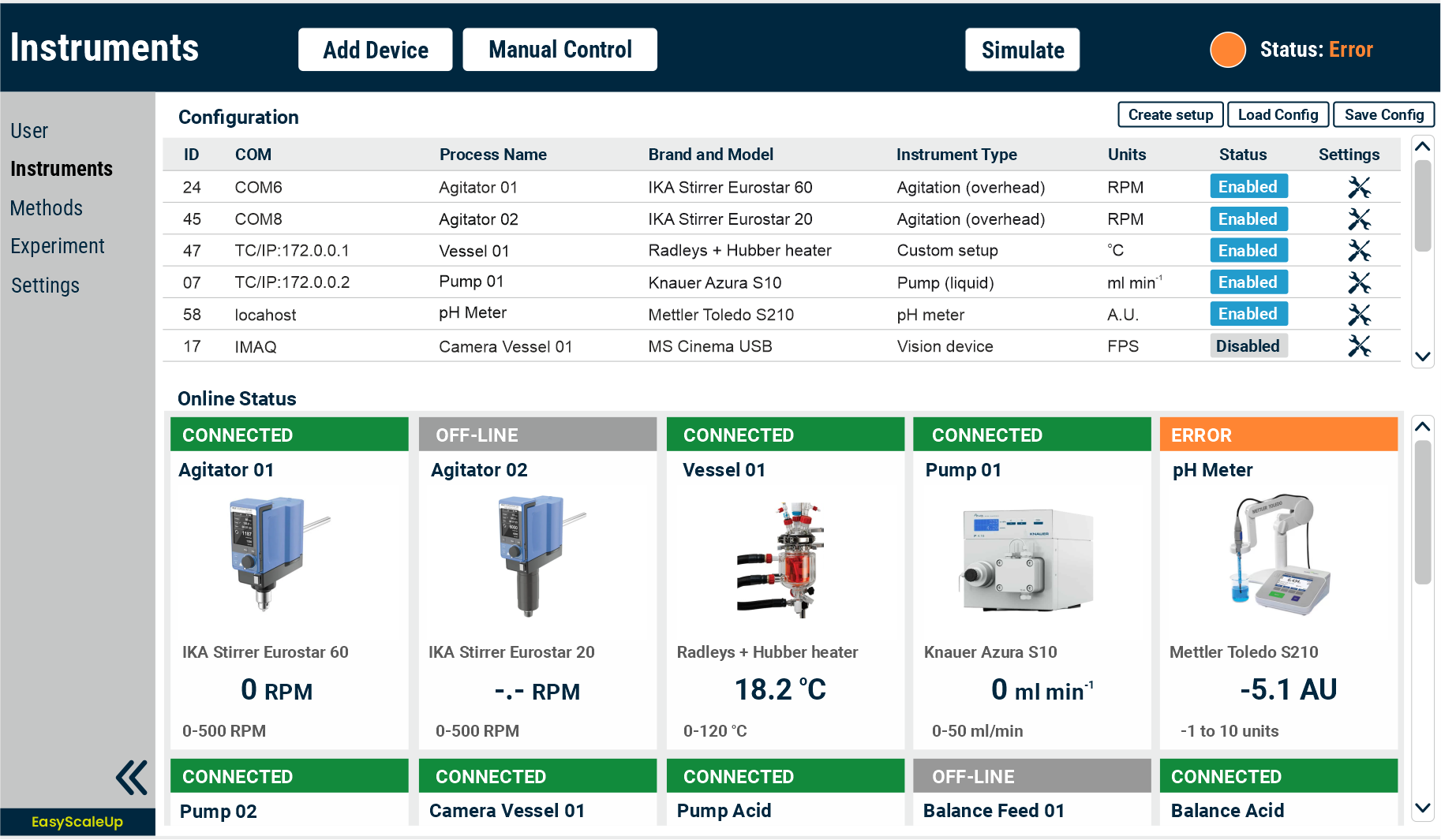This screenshot has height=840, width=1441.
Task: Click the wrench icon for Vessel 01 row
Action: click(x=1358, y=251)
